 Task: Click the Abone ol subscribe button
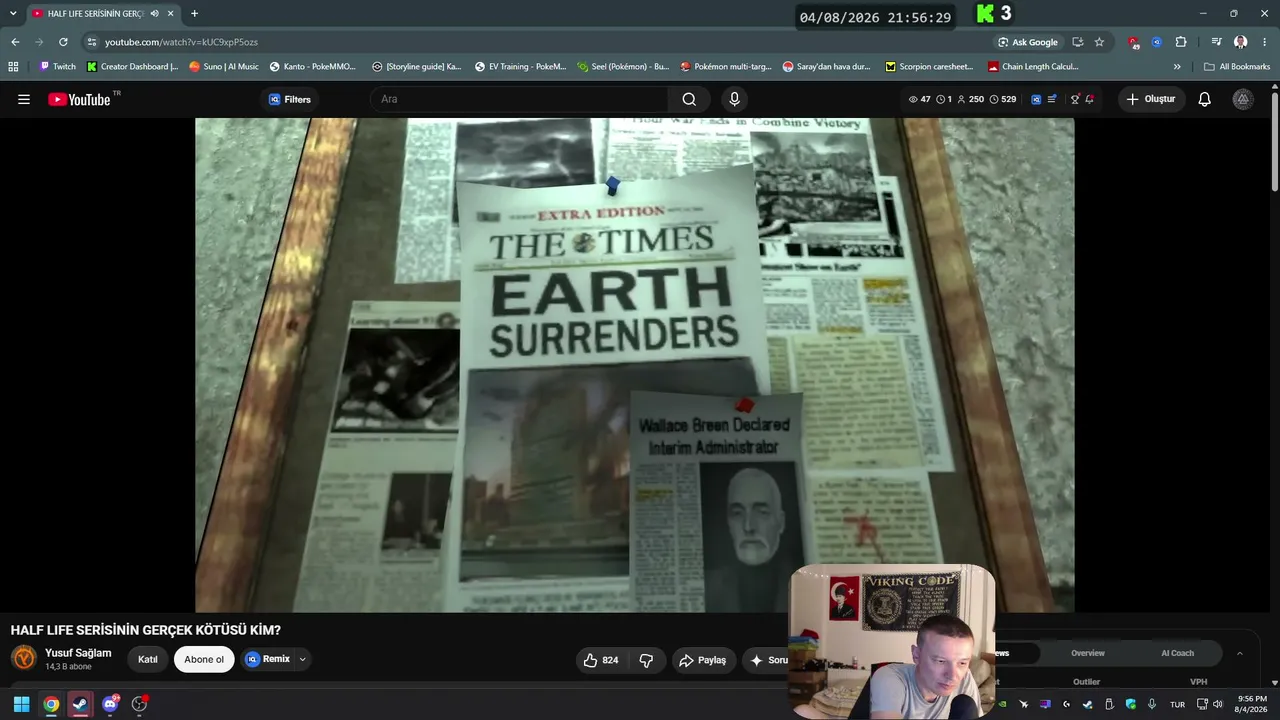(x=204, y=660)
